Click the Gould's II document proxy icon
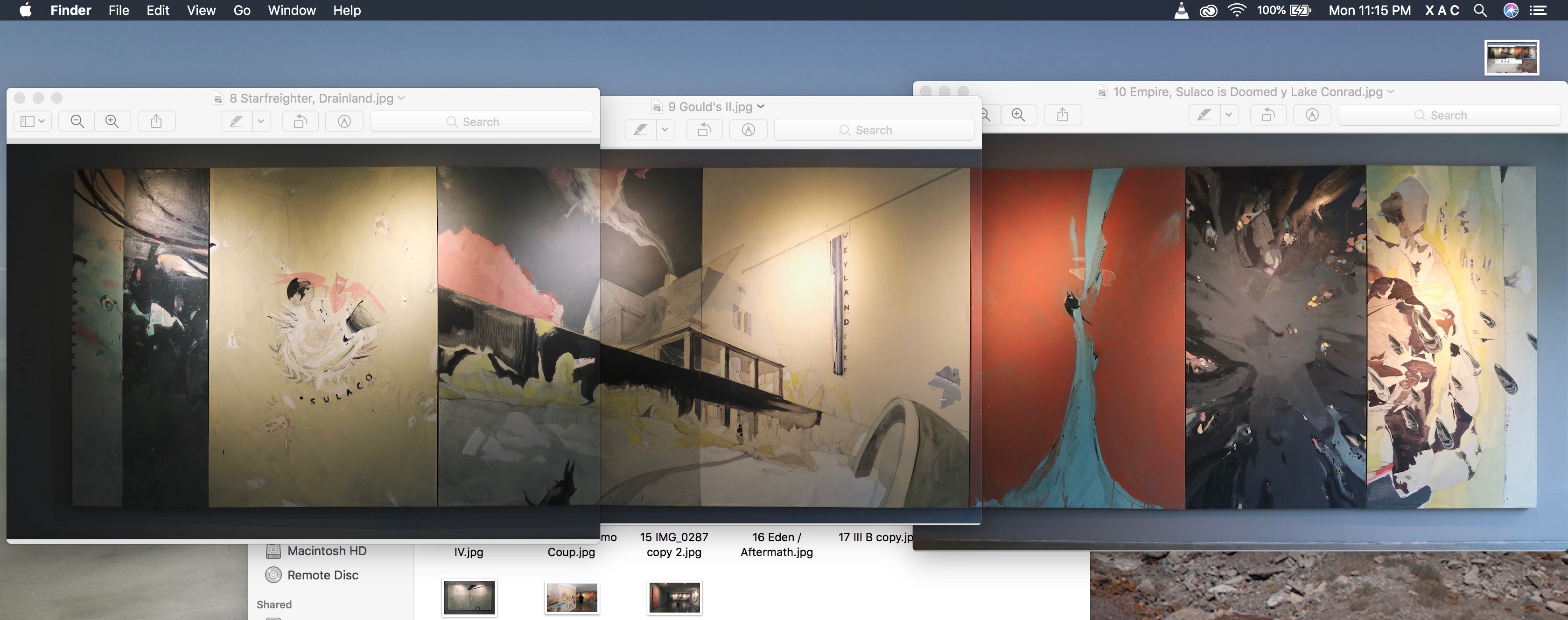 [x=657, y=107]
